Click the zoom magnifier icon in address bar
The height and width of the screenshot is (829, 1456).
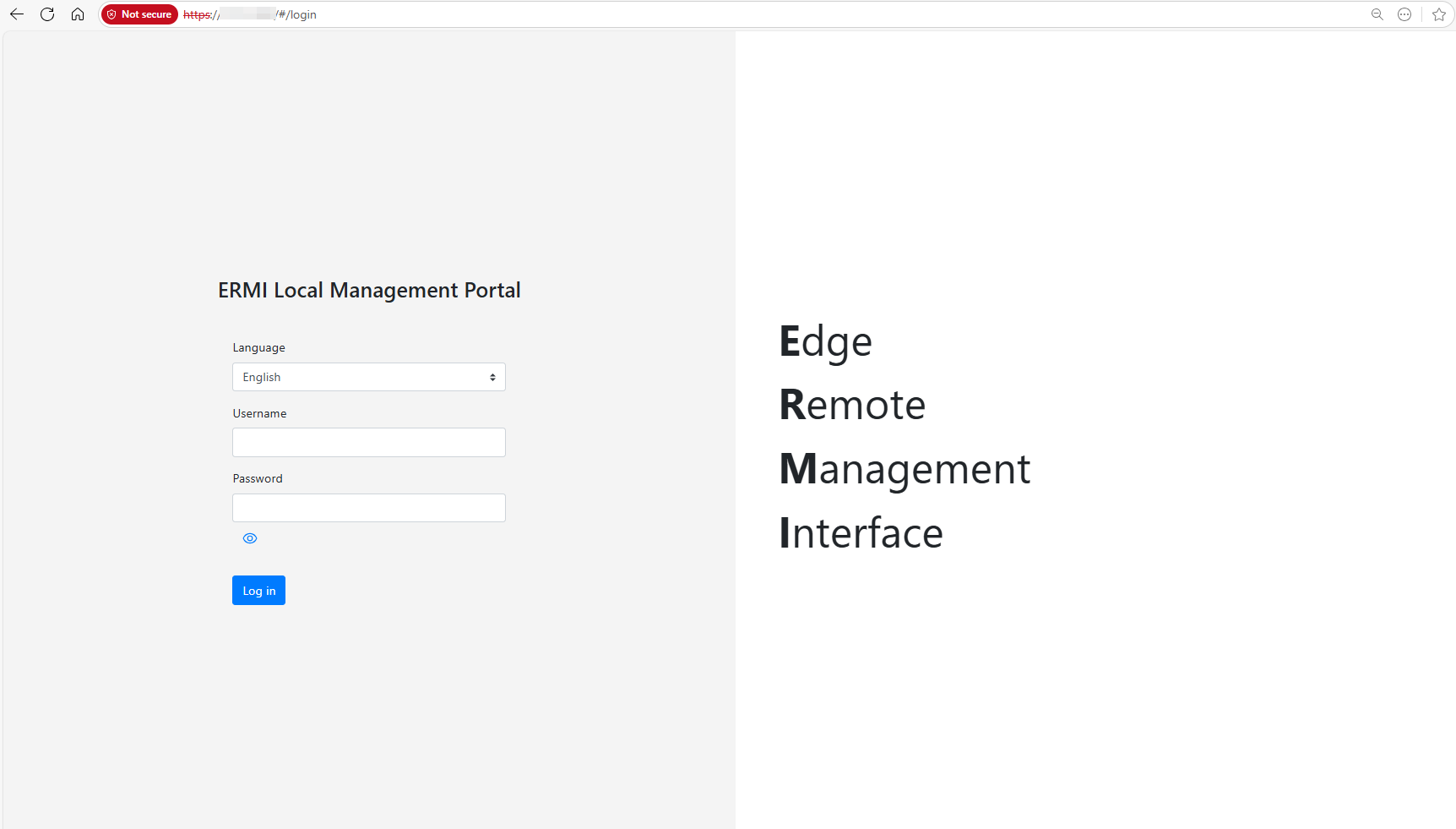point(1377,14)
